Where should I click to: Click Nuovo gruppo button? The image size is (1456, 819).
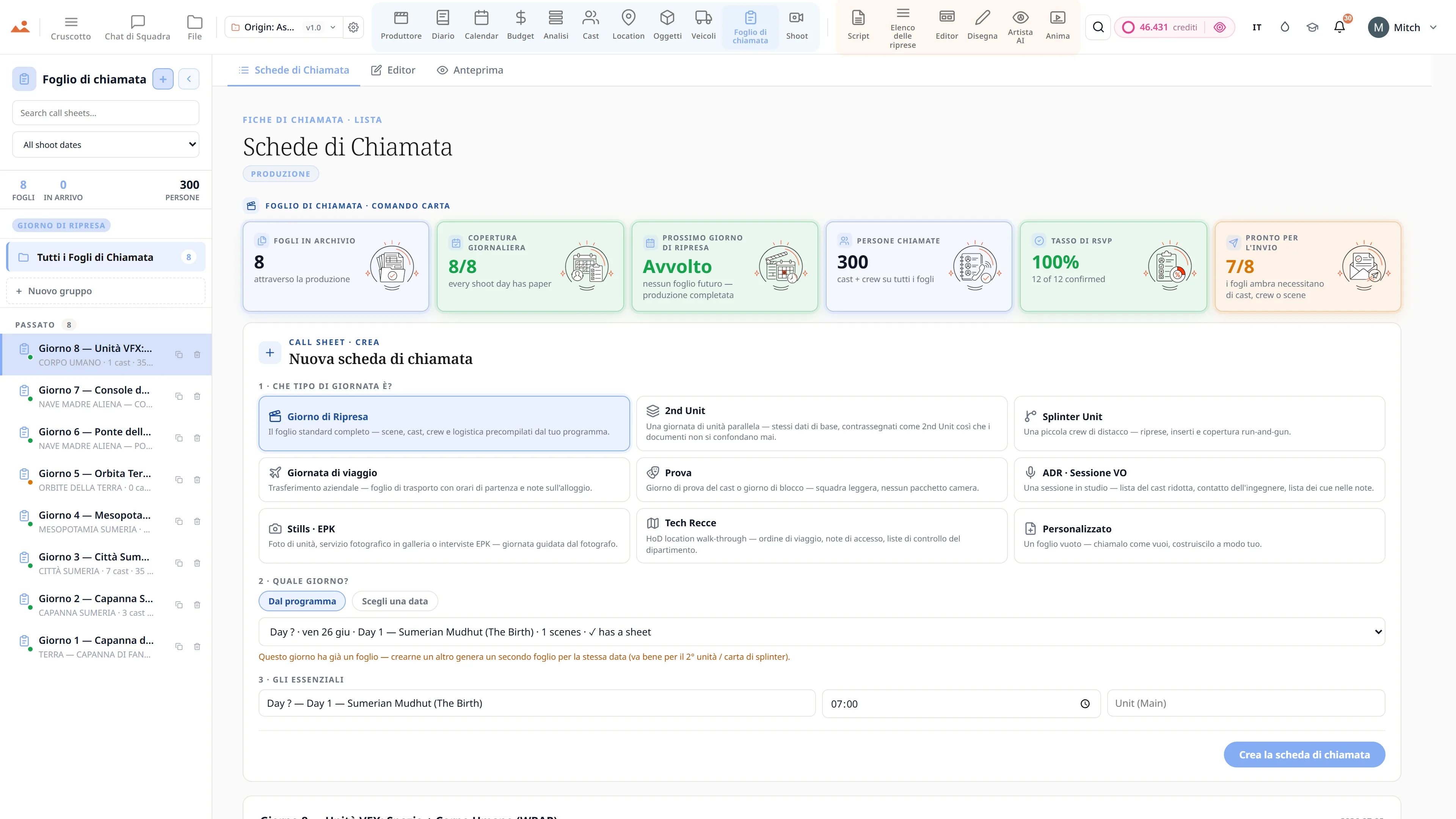(x=106, y=291)
